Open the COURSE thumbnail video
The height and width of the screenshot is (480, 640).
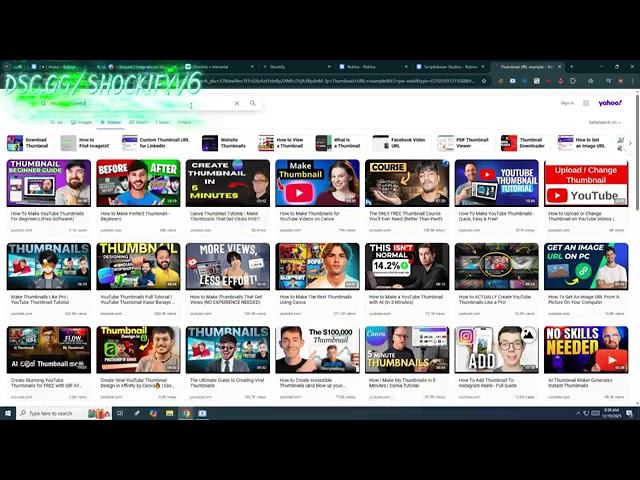(x=407, y=183)
